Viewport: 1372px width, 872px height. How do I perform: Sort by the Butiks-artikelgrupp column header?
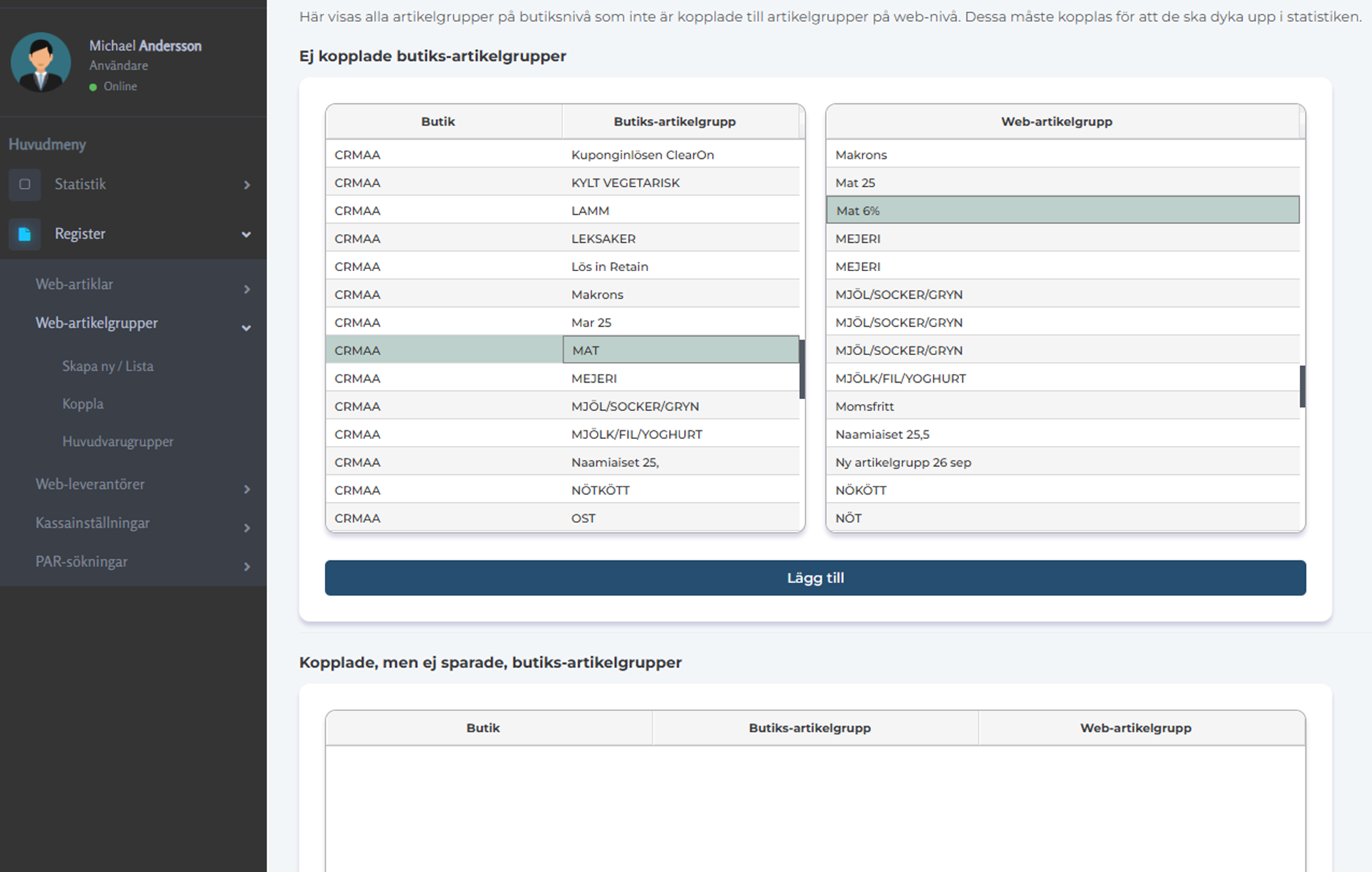coord(674,122)
